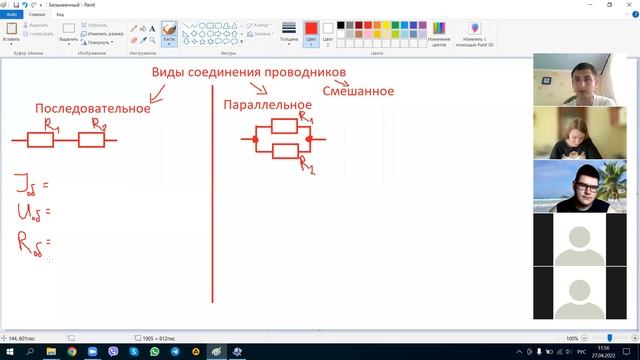Select the top participant's video thumbnail

click(580, 80)
